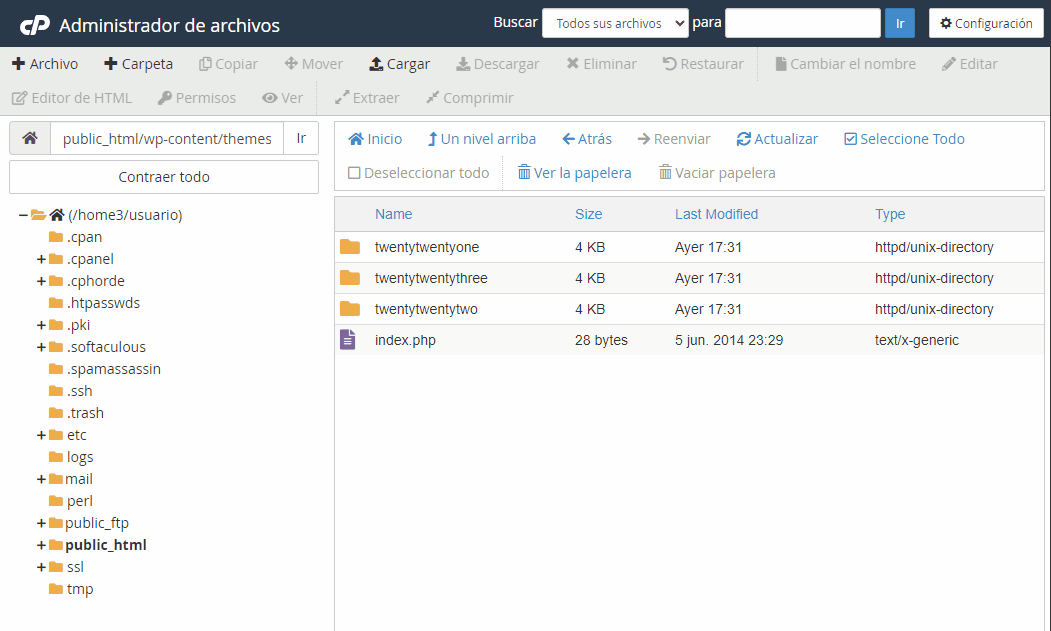Expand the .softaculous folder node
The image size is (1051, 631).
[41, 347]
